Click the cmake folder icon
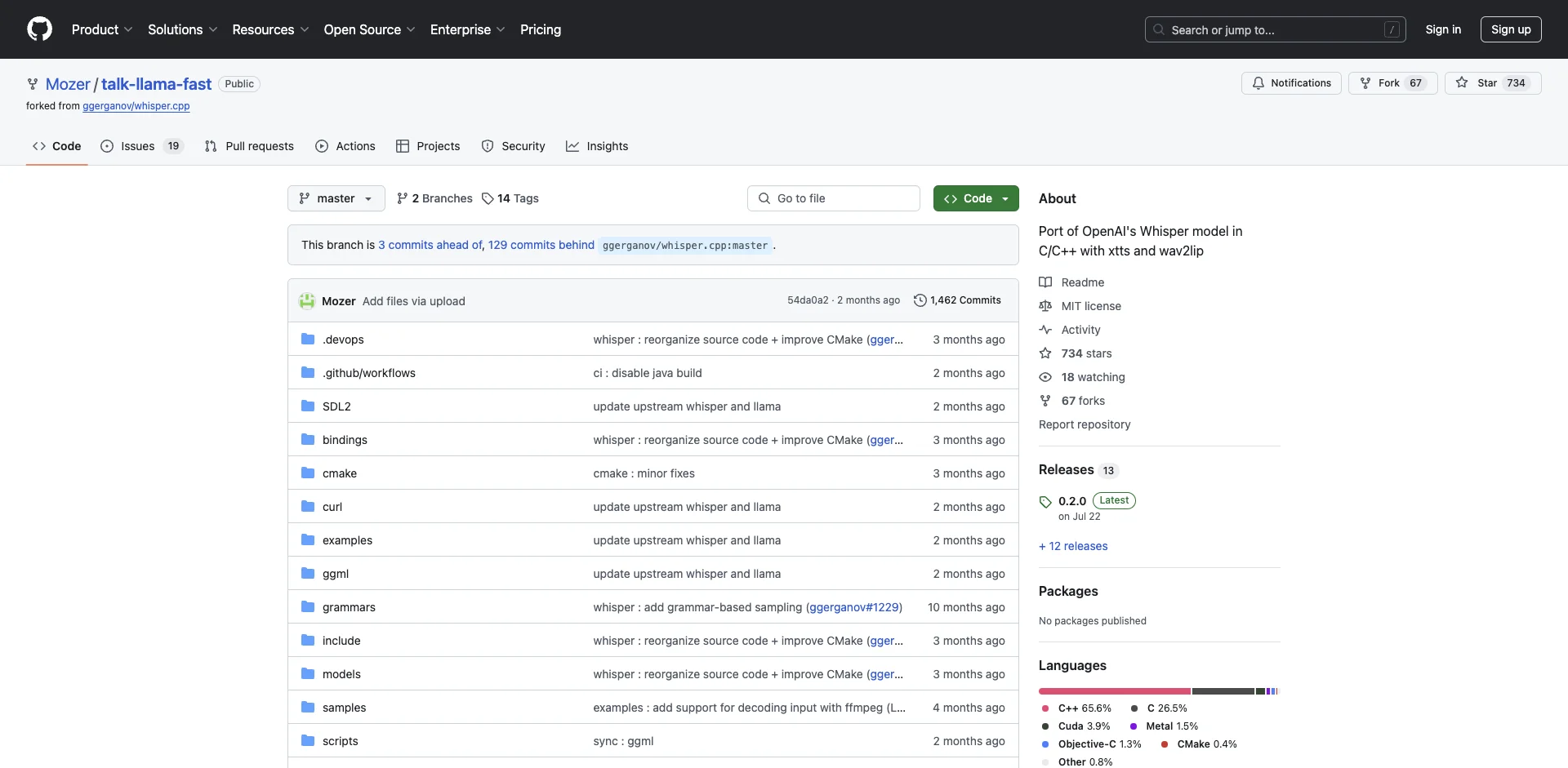The image size is (1568, 768). 308,473
